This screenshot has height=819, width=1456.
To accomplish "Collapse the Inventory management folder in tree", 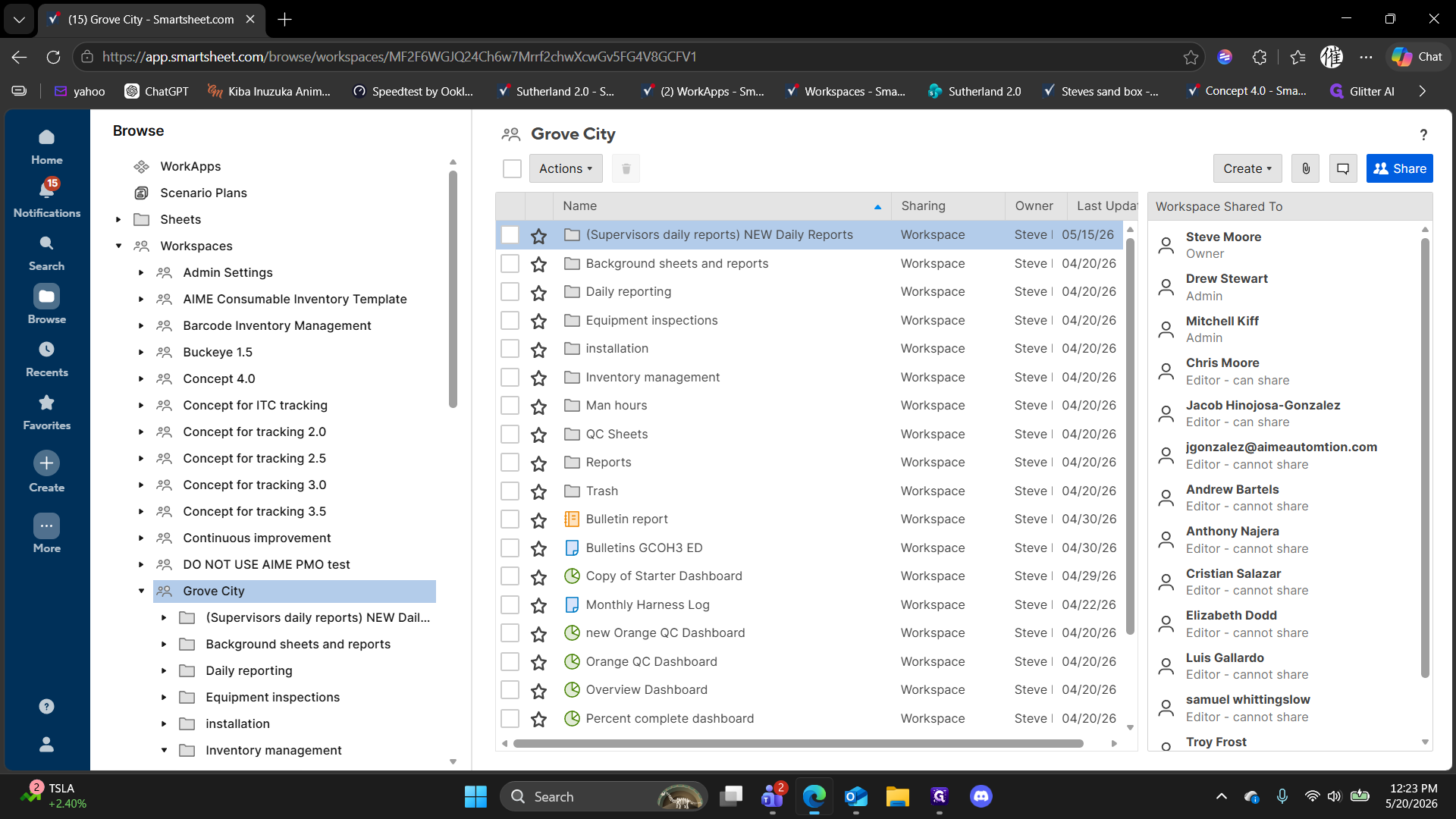I will [164, 751].
